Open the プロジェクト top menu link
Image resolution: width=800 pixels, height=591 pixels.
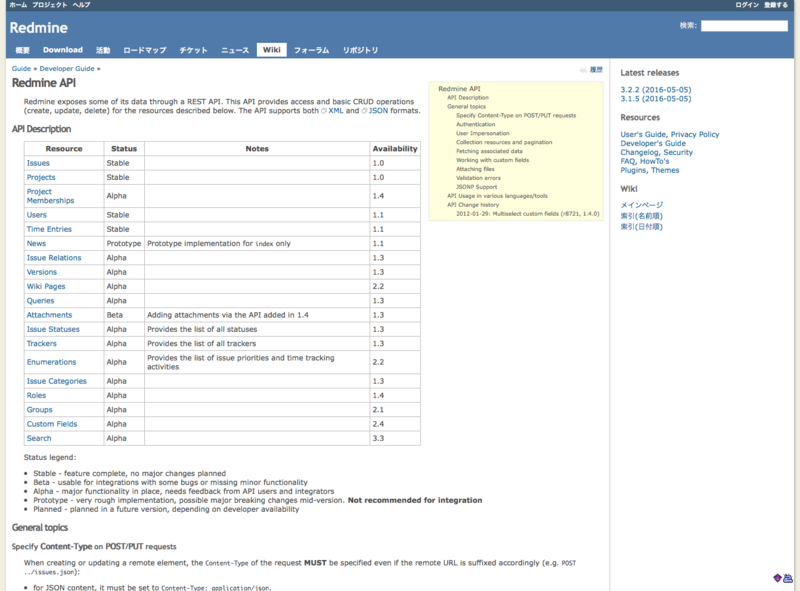coord(49,5)
